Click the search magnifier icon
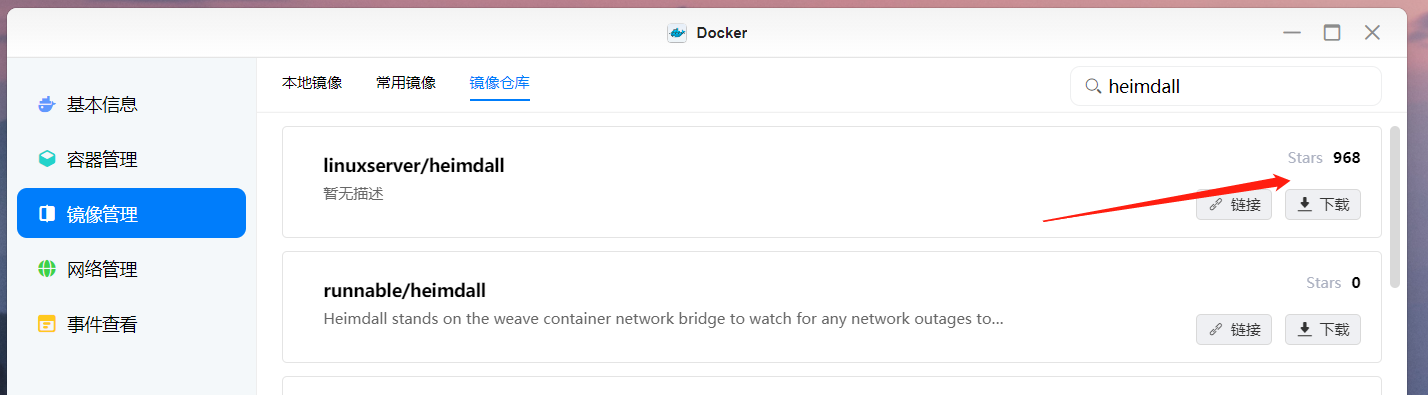This screenshot has width=1428, height=395. tap(1093, 86)
